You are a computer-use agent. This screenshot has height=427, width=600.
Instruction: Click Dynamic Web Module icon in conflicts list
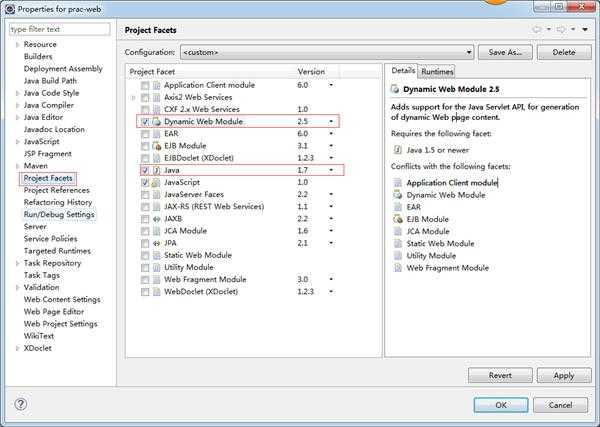pos(398,195)
